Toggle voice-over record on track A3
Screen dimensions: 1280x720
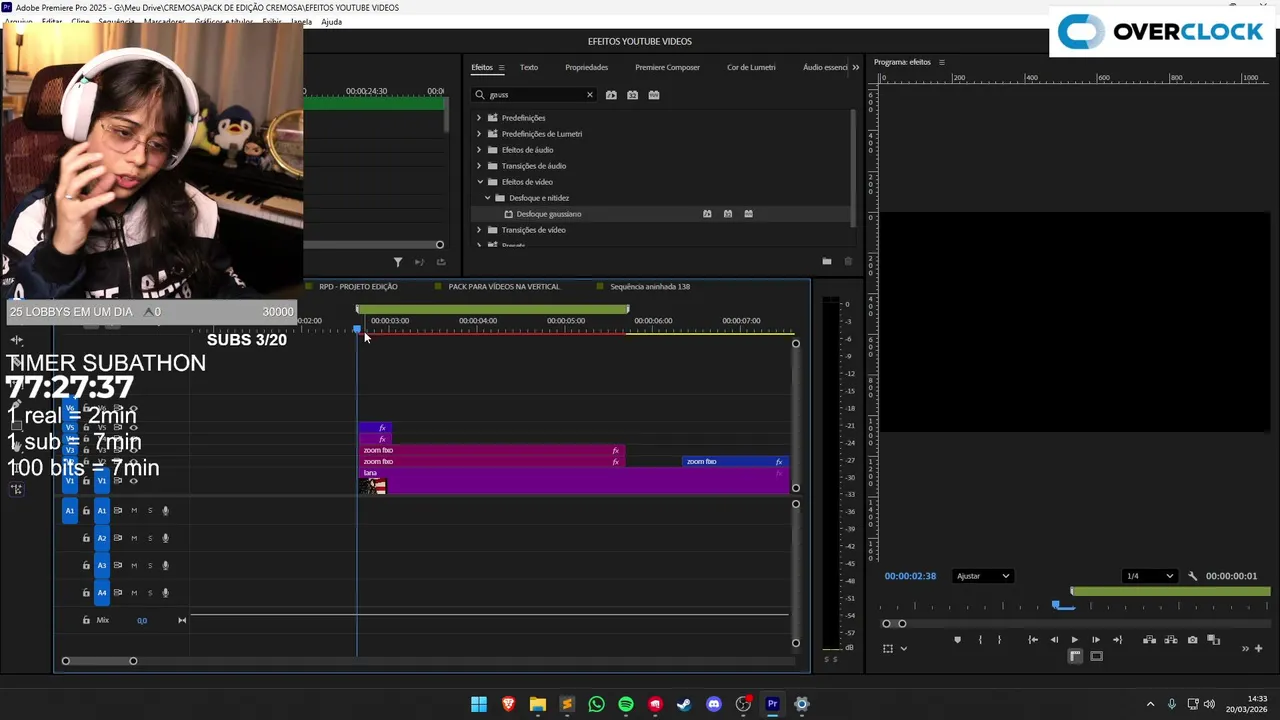[x=165, y=566]
